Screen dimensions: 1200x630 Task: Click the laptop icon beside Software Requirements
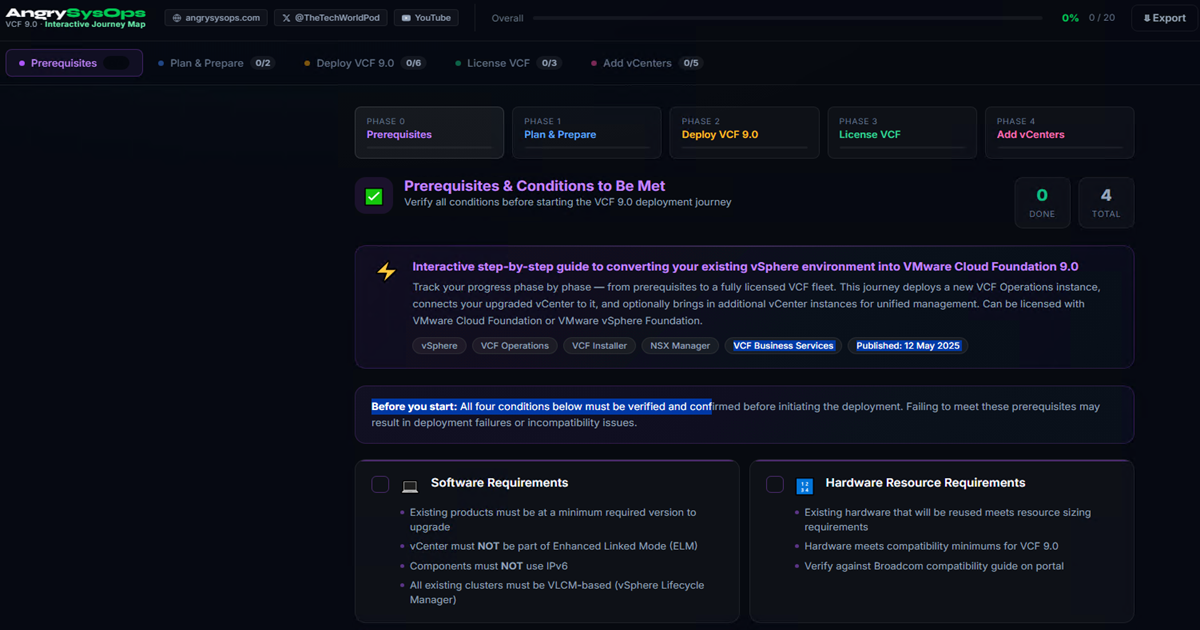(x=410, y=486)
